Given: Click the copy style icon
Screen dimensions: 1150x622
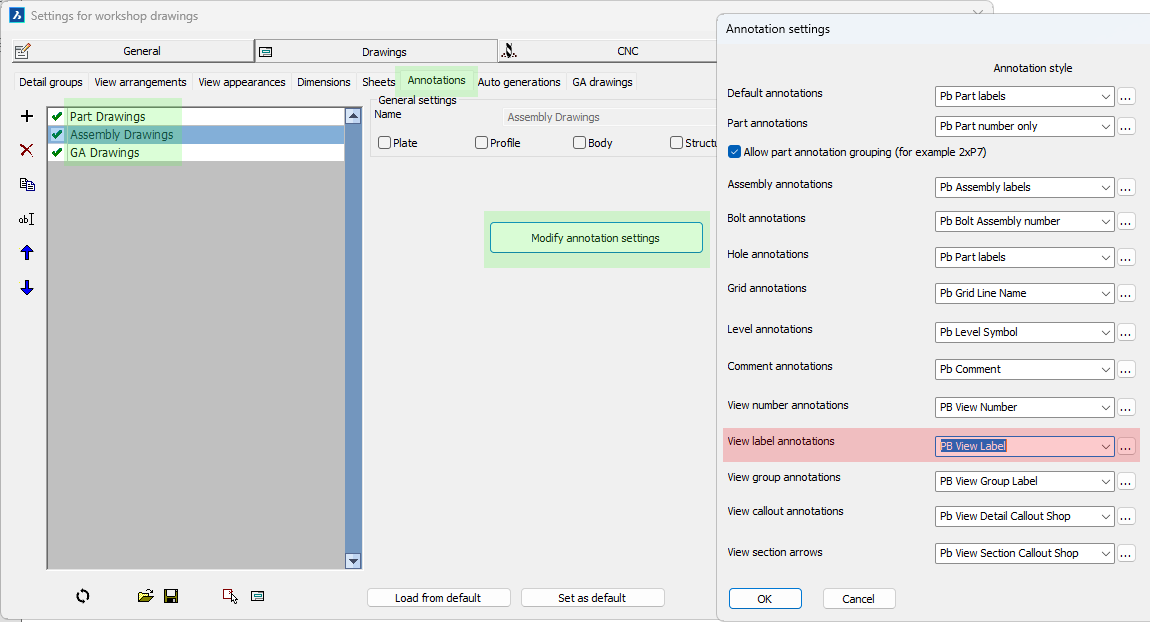Looking at the screenshot, I should pyautogui.click(x=27, y=185).
